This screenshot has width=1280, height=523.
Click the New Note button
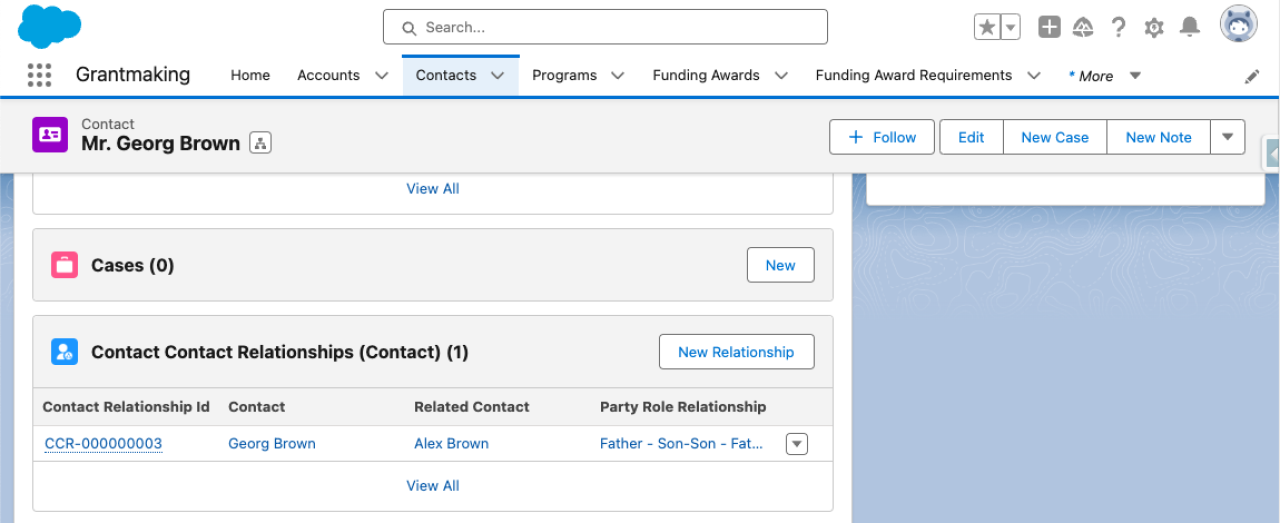(x=1158, y=137)
